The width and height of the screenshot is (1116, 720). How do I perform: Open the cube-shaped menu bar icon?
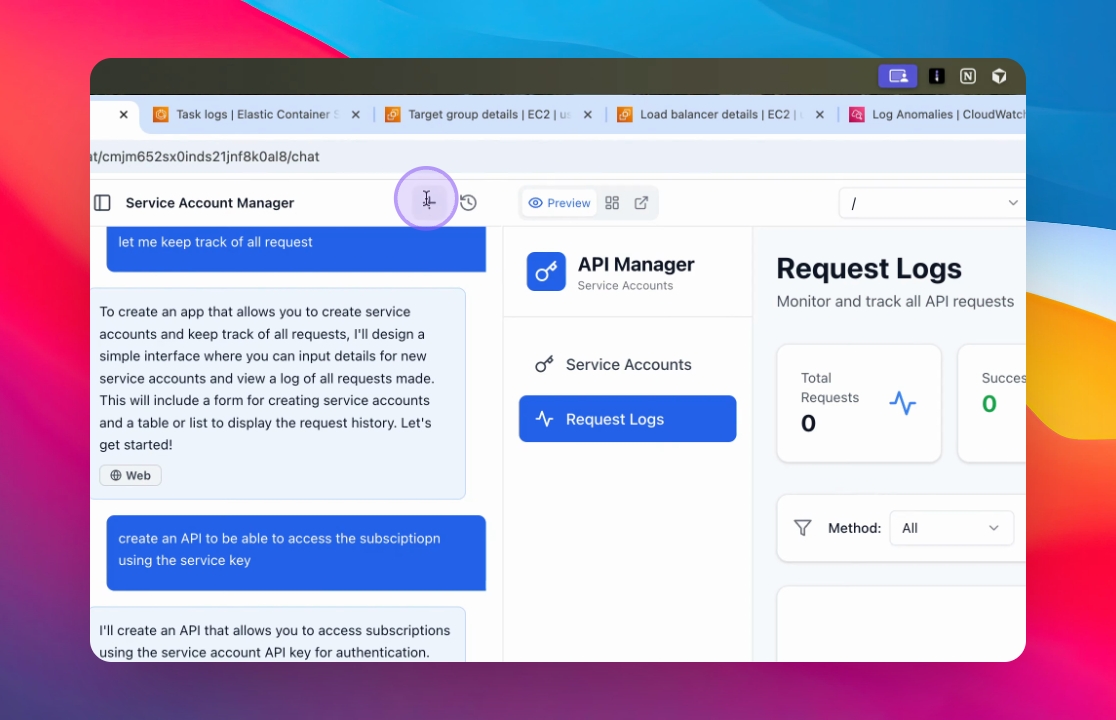999,76
